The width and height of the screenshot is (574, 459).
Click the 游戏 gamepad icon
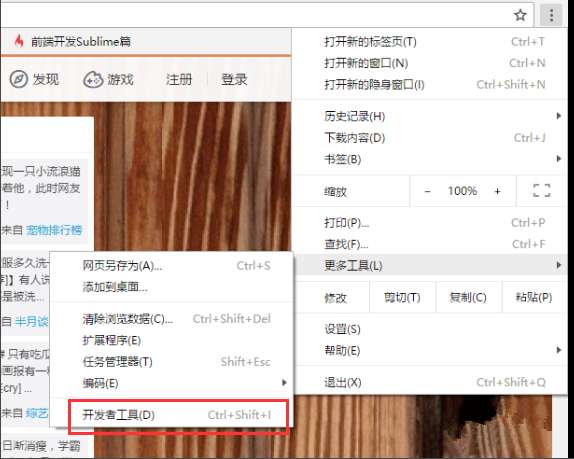coord(93,79)
